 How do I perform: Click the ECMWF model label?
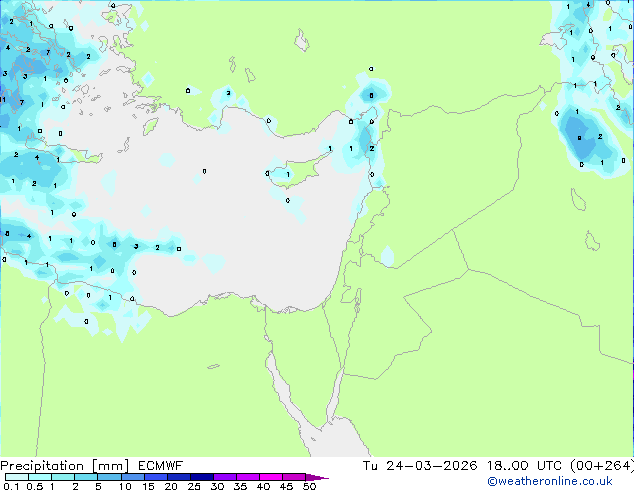161,465
